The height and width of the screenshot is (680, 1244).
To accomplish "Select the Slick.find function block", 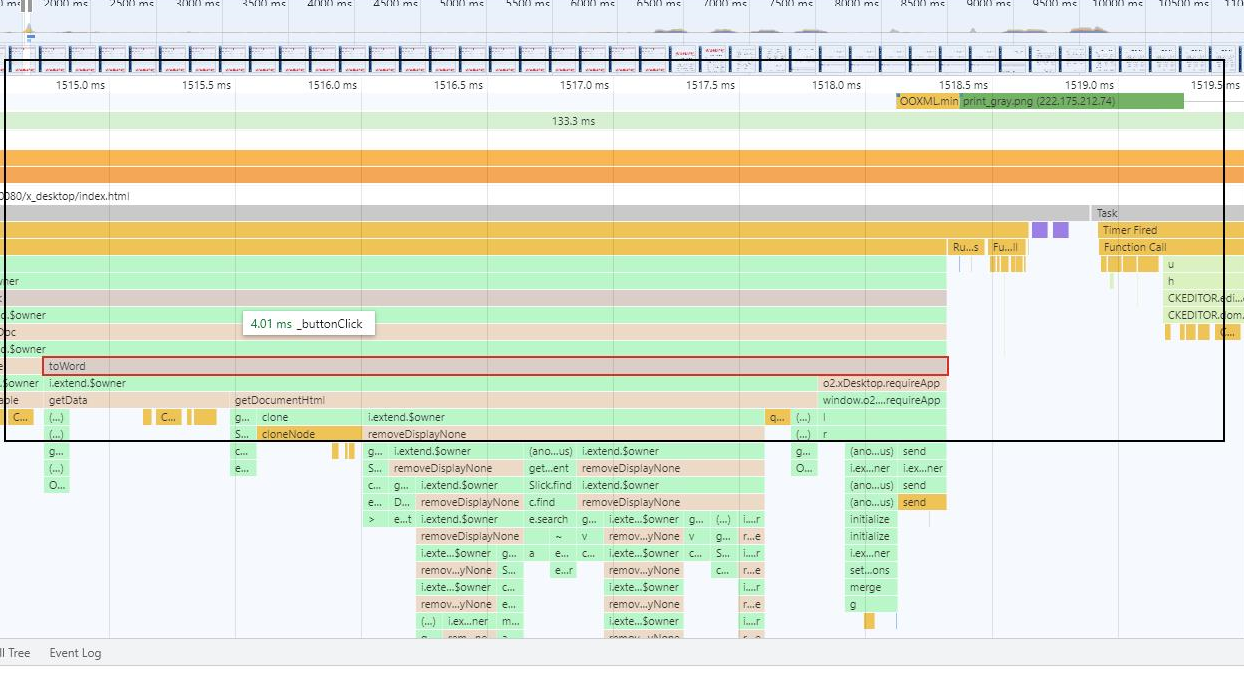I will click(x=550, y=485).
